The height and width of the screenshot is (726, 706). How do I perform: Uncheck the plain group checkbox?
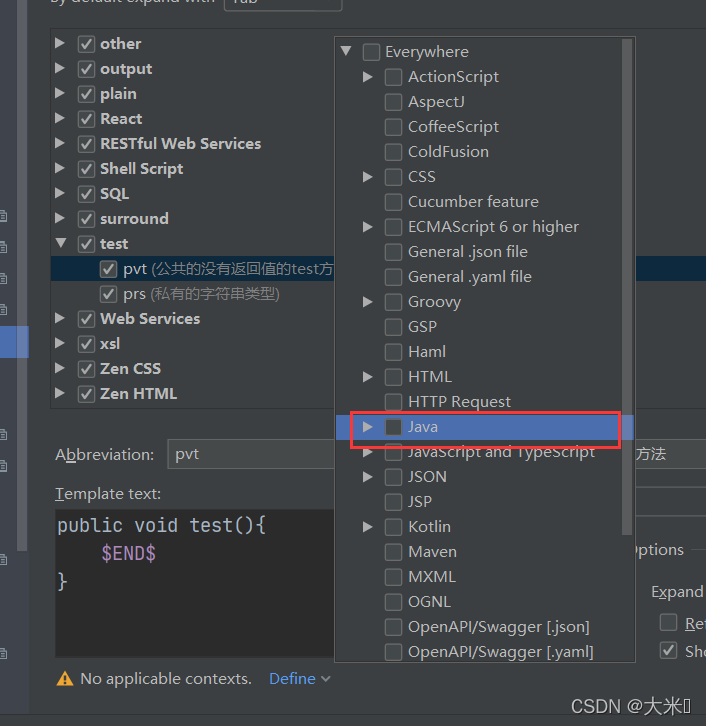(x=86, y=94)
